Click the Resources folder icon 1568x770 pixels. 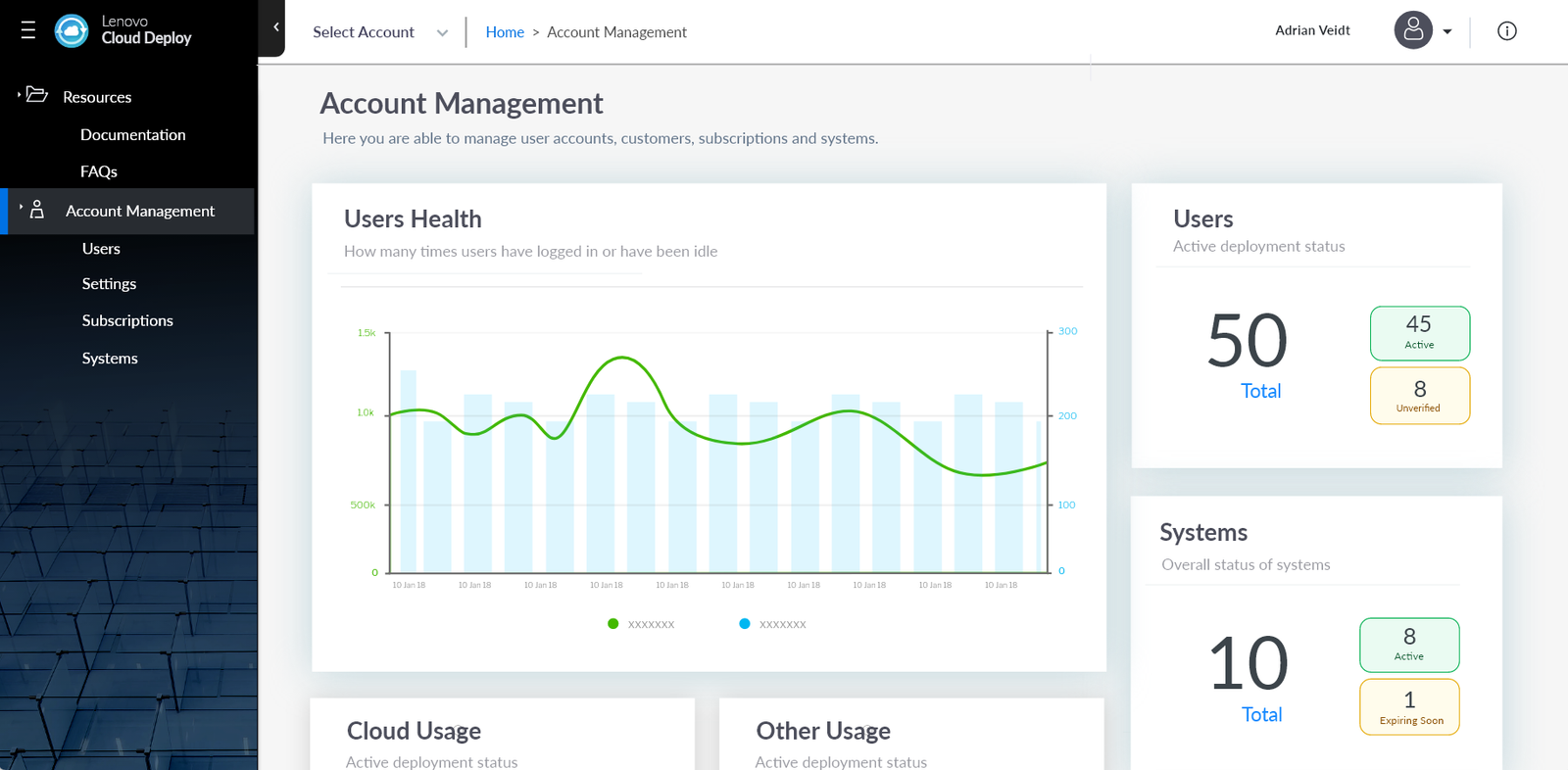pyautogui.click(x=37, y=95)
